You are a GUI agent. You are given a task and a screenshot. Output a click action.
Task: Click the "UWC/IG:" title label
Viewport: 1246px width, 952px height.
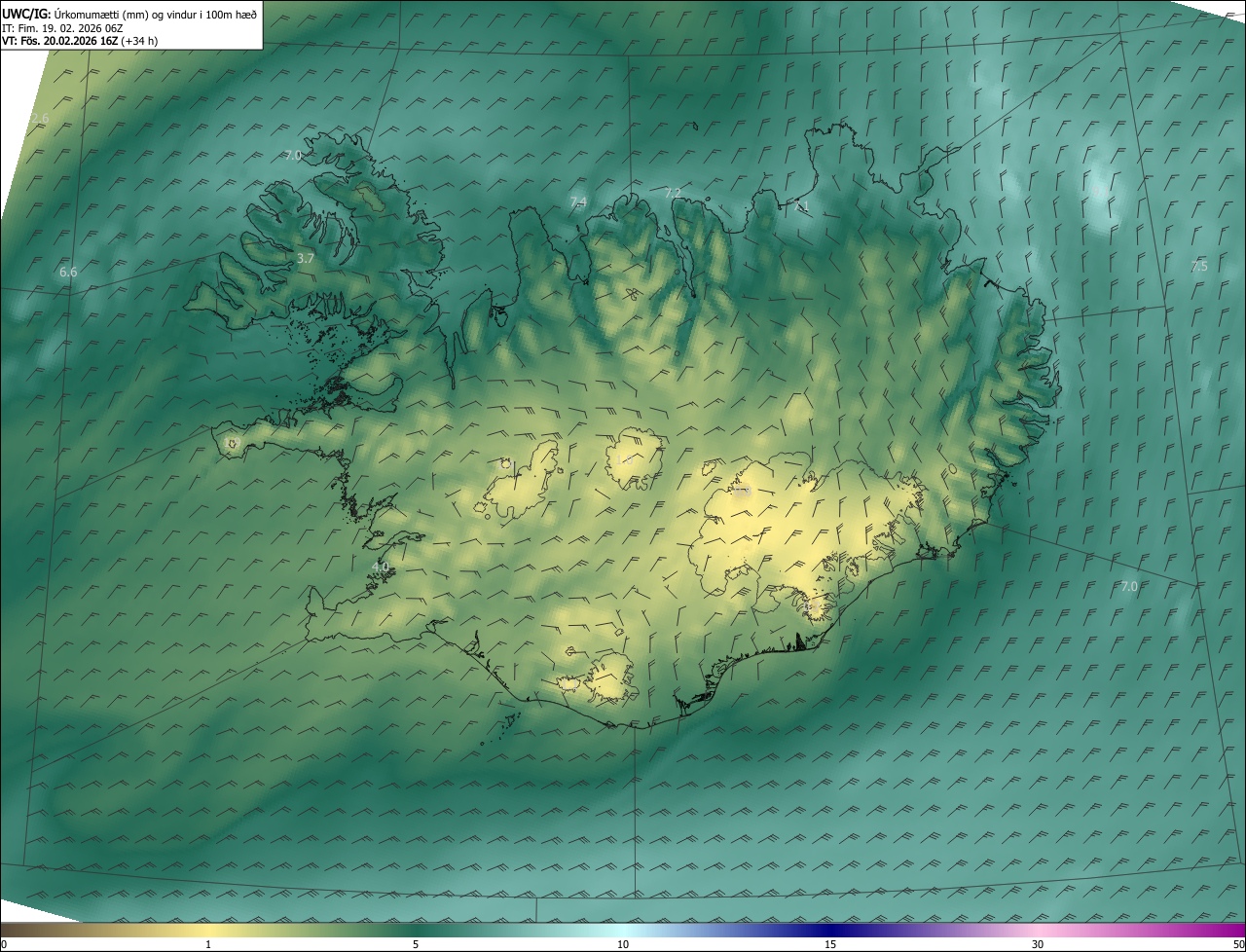[x=27, y=14]
